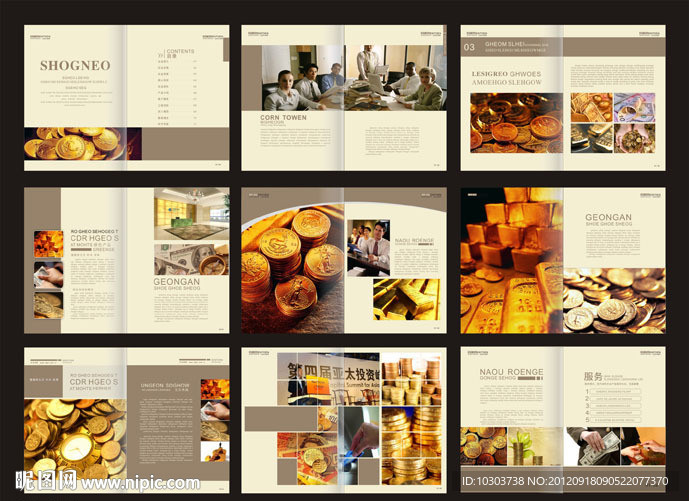Click NAOU ROENGE heading above DONGE SEHOG
The width and height of the screenshot is (689, 501).
[x=511, y=372]
